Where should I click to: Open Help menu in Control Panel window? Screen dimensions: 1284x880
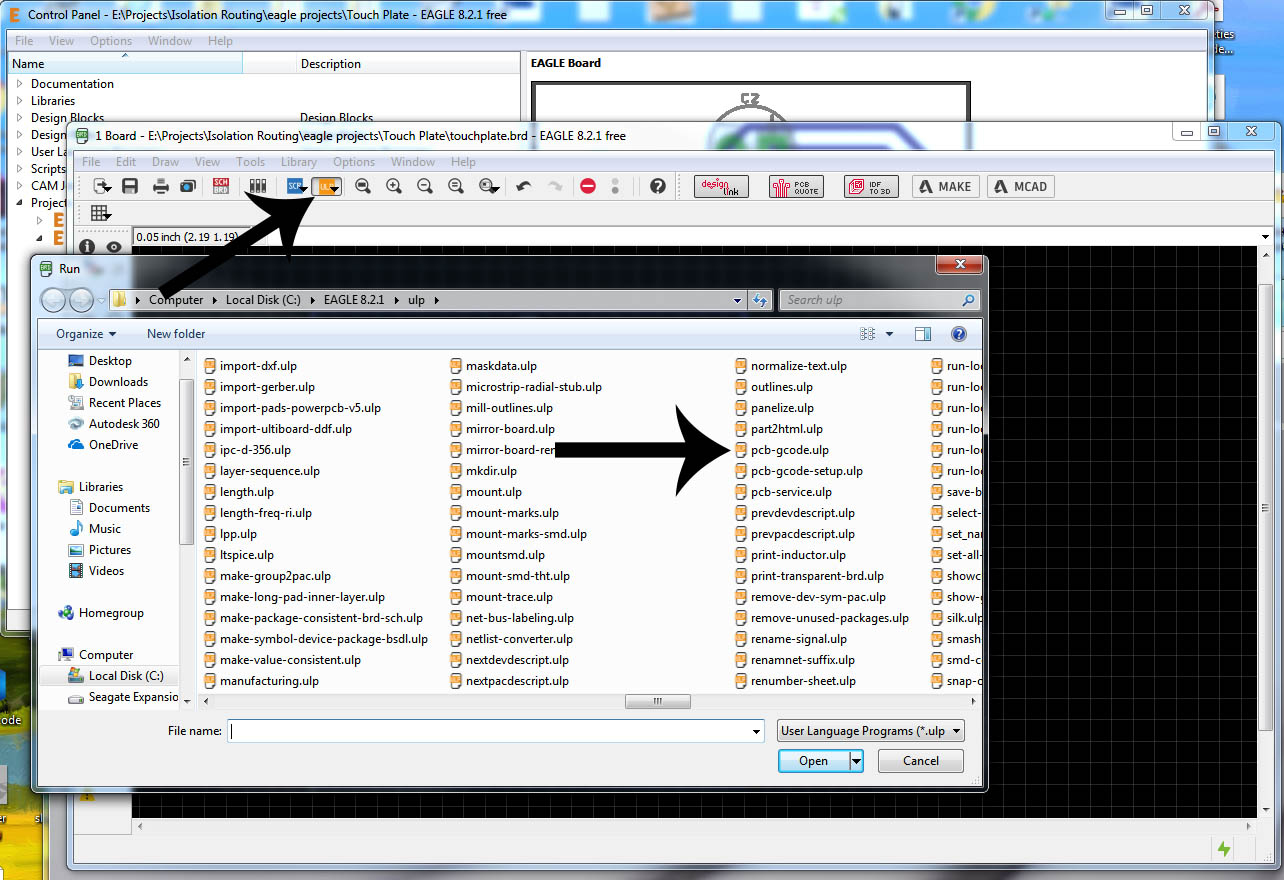click(x=220, y=41)
